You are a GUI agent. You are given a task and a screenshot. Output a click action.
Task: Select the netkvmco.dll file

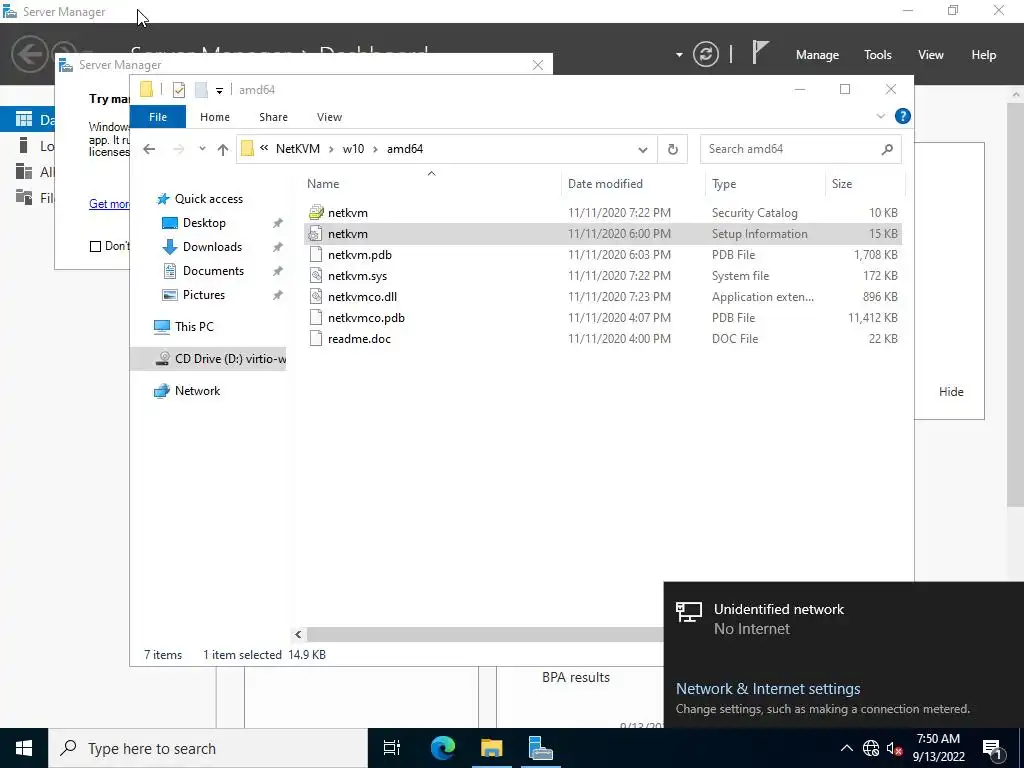pos(602,296)
